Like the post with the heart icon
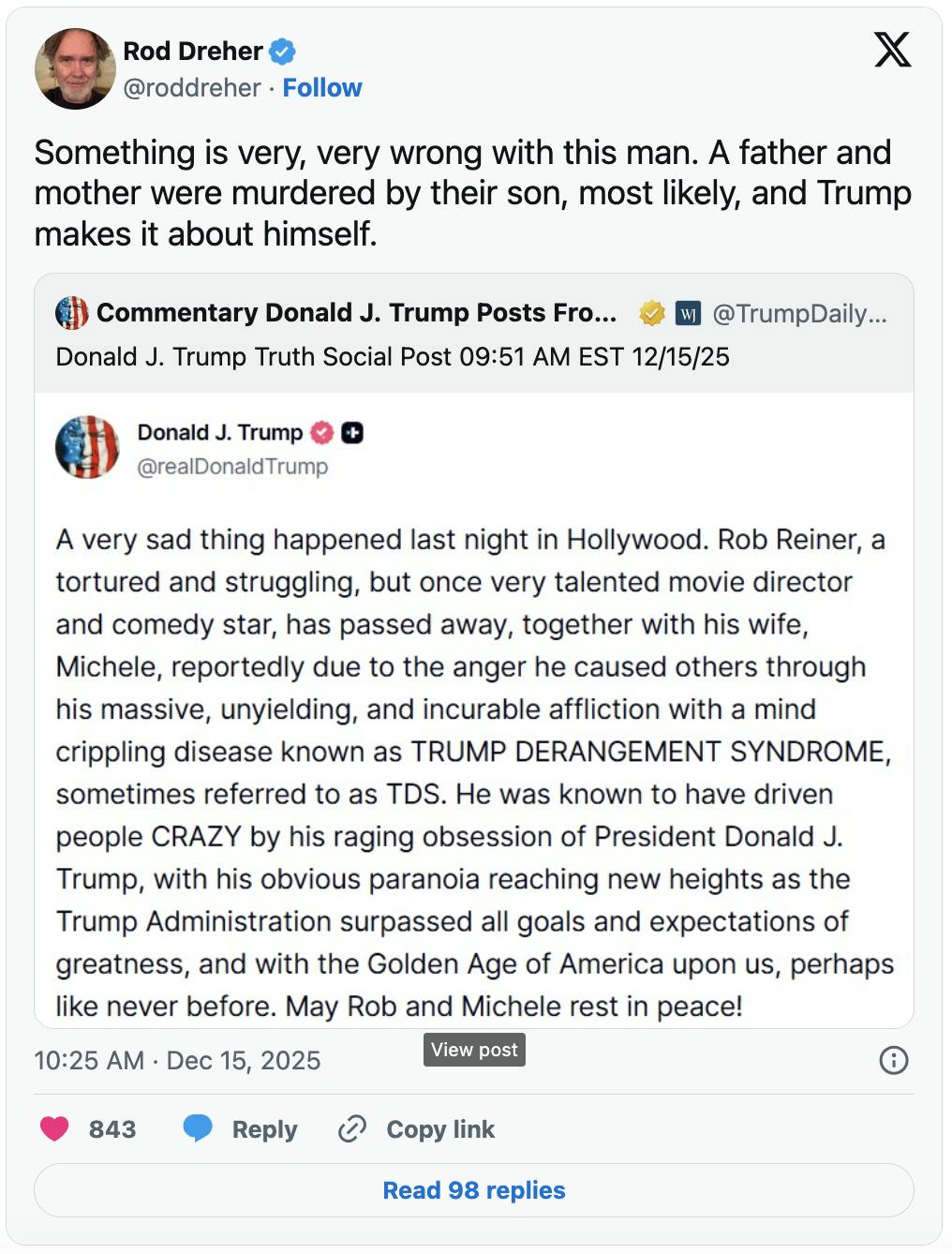This screenshot has height=1254, width=952. tap(55, 1128)
